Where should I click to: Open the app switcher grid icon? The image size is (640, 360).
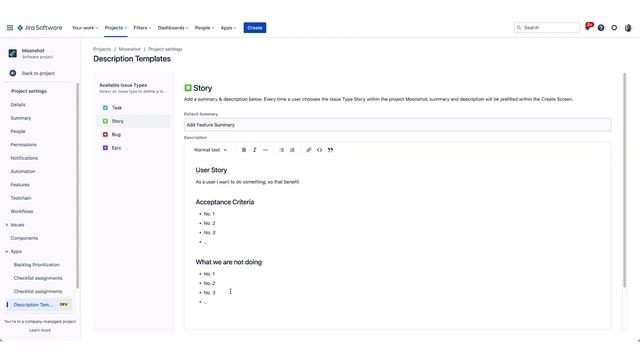(10, 28)
